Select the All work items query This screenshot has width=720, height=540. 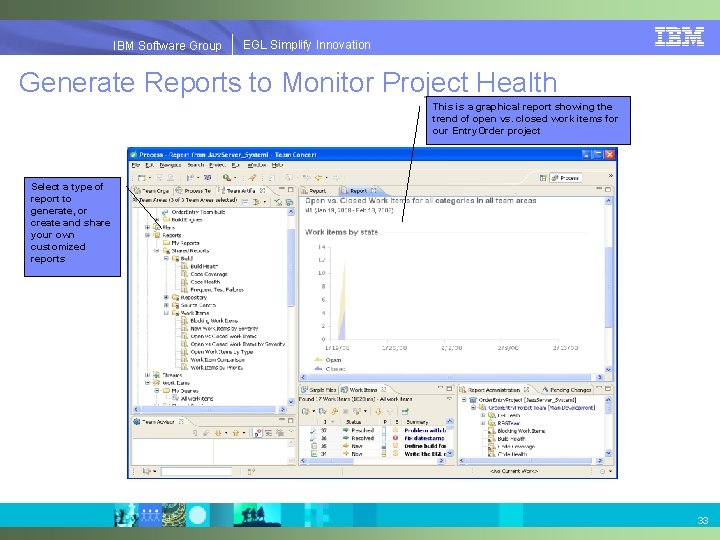(x=197, y=399)
